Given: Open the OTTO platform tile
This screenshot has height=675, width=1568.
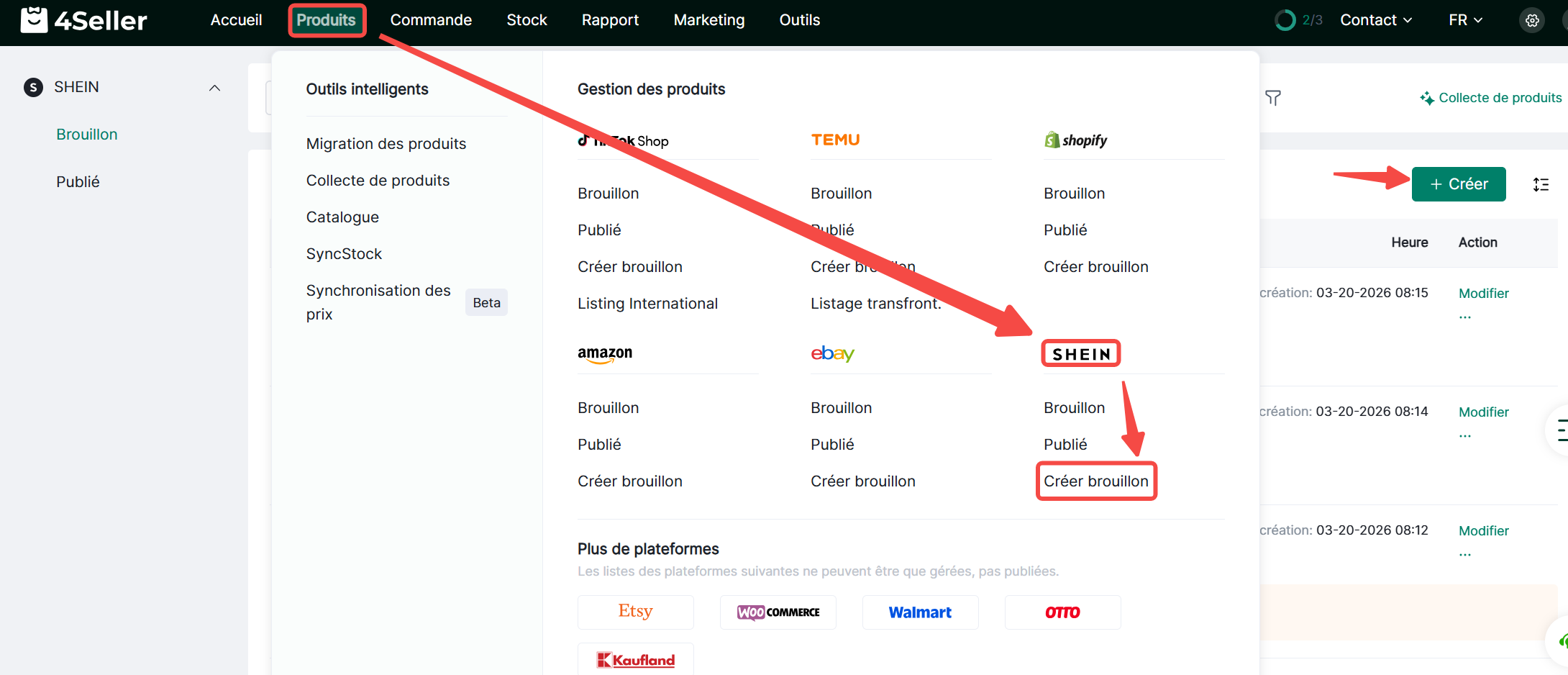Looking at the screenshot, I should (x=1062, y=612).
